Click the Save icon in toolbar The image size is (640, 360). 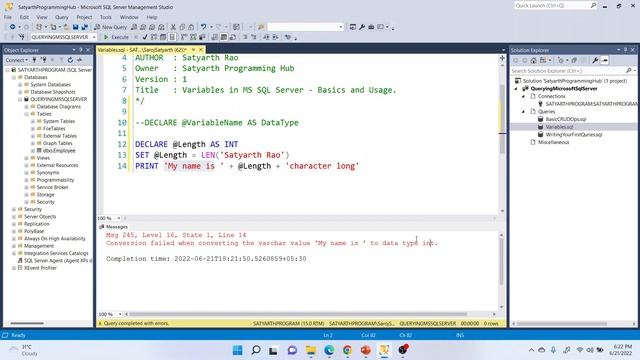[76, 27]
